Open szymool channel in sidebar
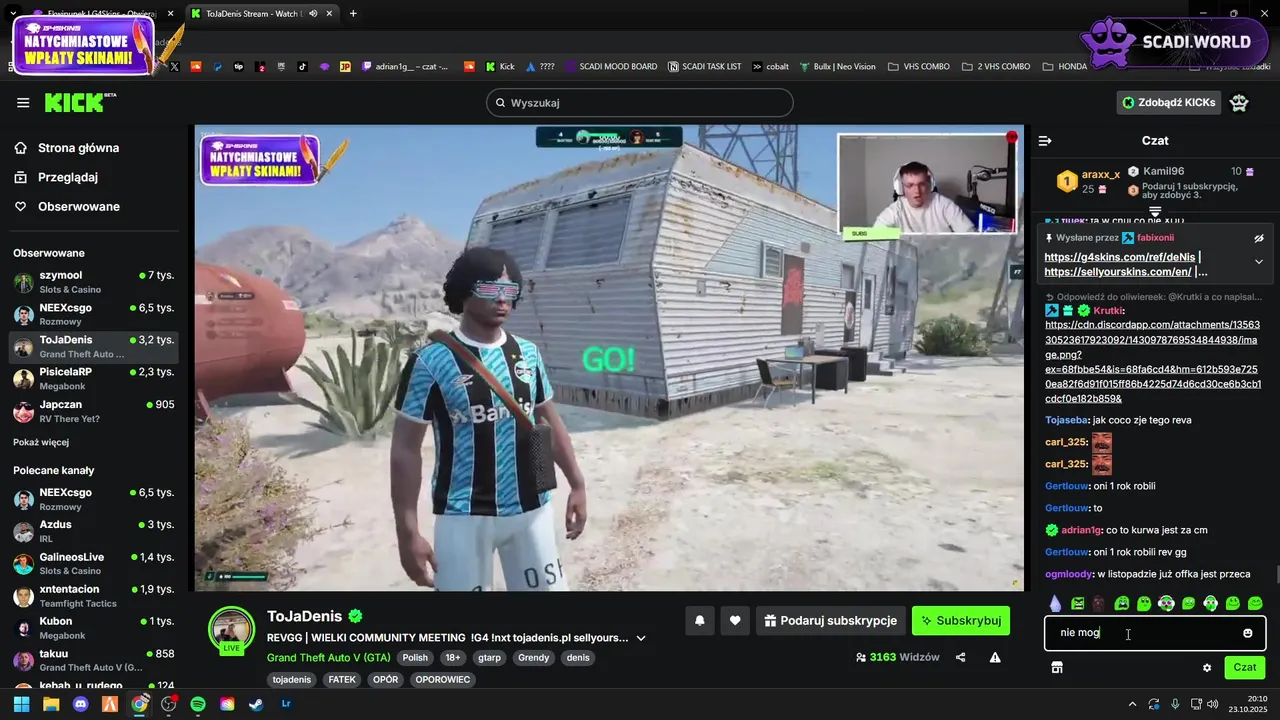Image resolution: width=1280 pixels, height=720 pixels. tap(94, 281)
